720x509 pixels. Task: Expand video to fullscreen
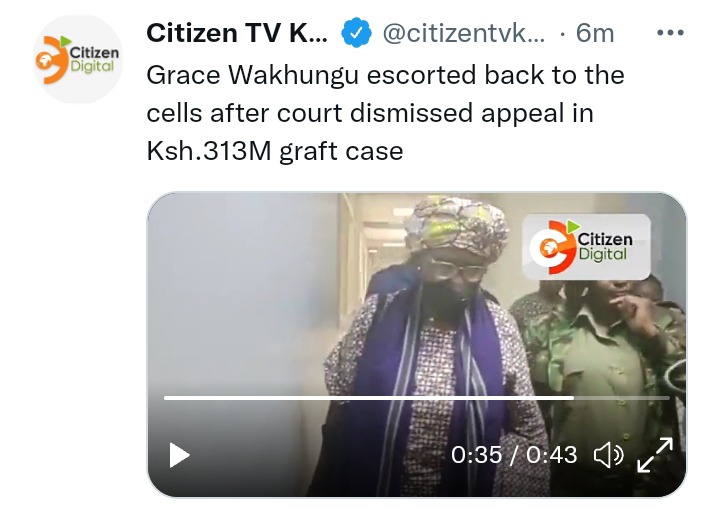(655, 455)
